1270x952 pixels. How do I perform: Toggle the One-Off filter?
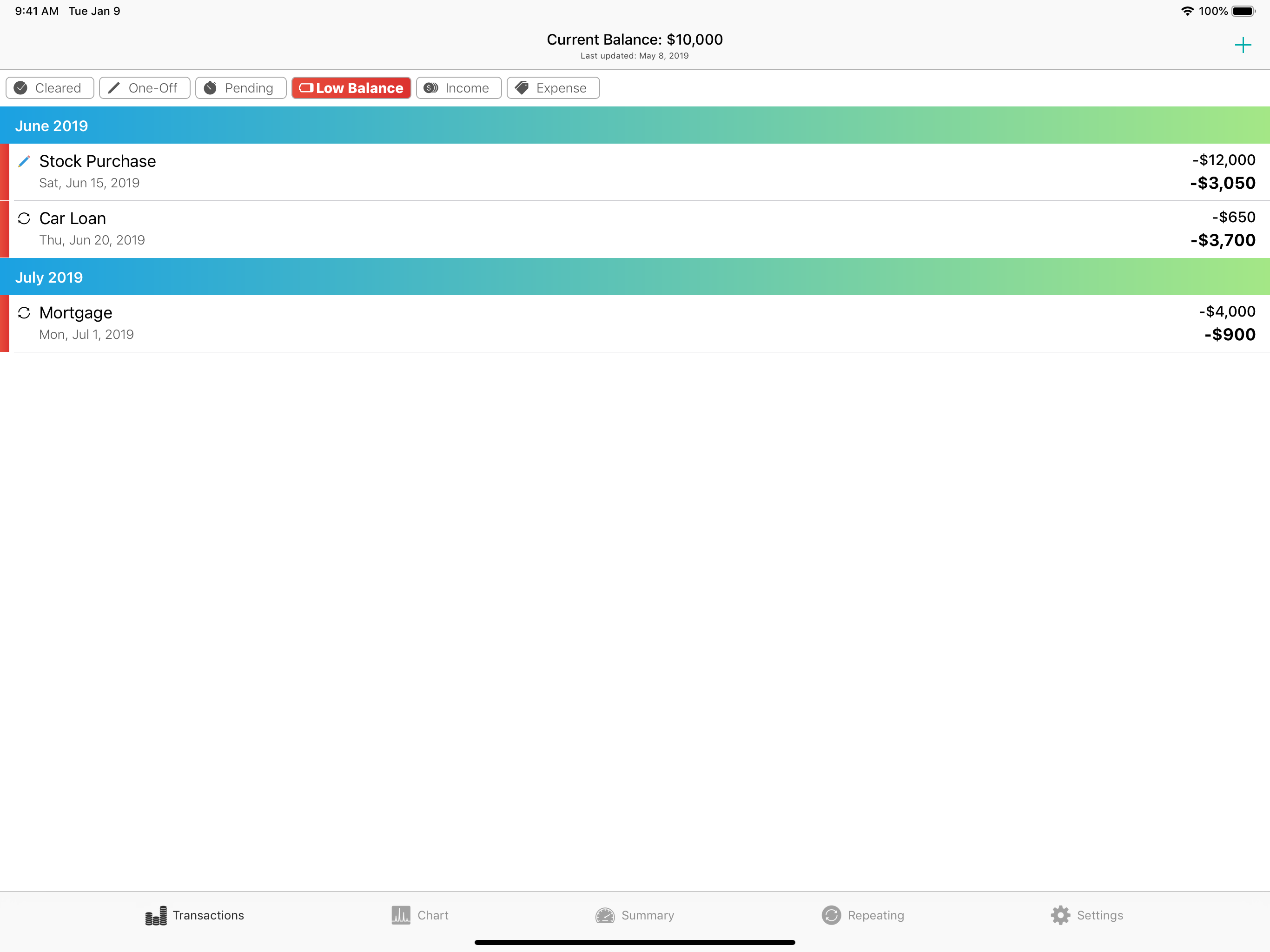click(145, 88)
